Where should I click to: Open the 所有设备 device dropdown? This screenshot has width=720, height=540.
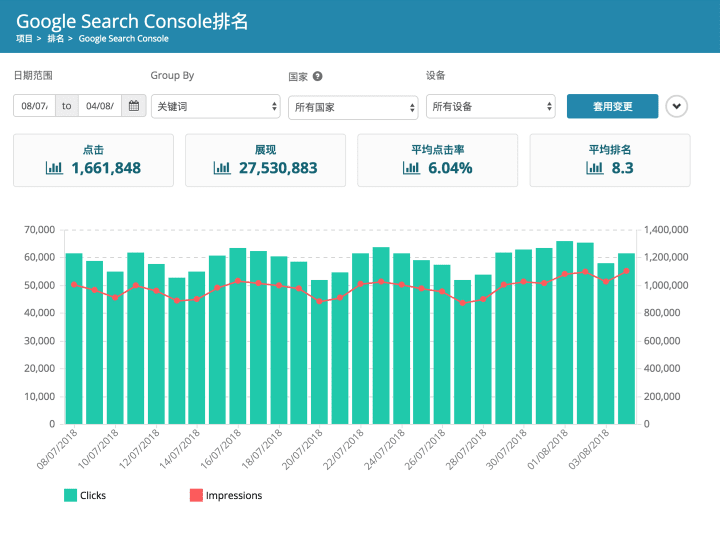[x=491, y=106]
